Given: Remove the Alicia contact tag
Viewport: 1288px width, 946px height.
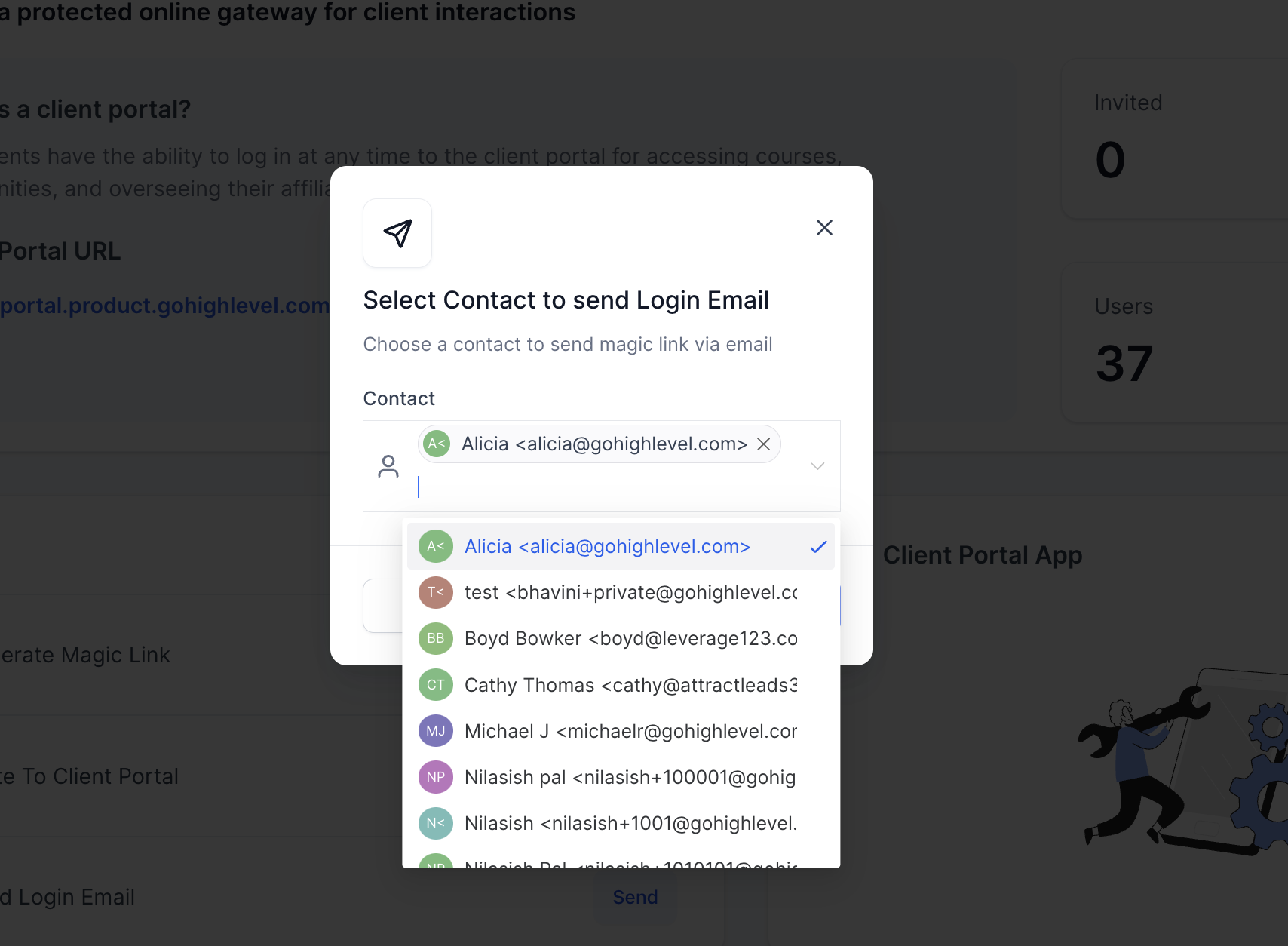Looking at the screenshot, I should [x=763, y=444].
